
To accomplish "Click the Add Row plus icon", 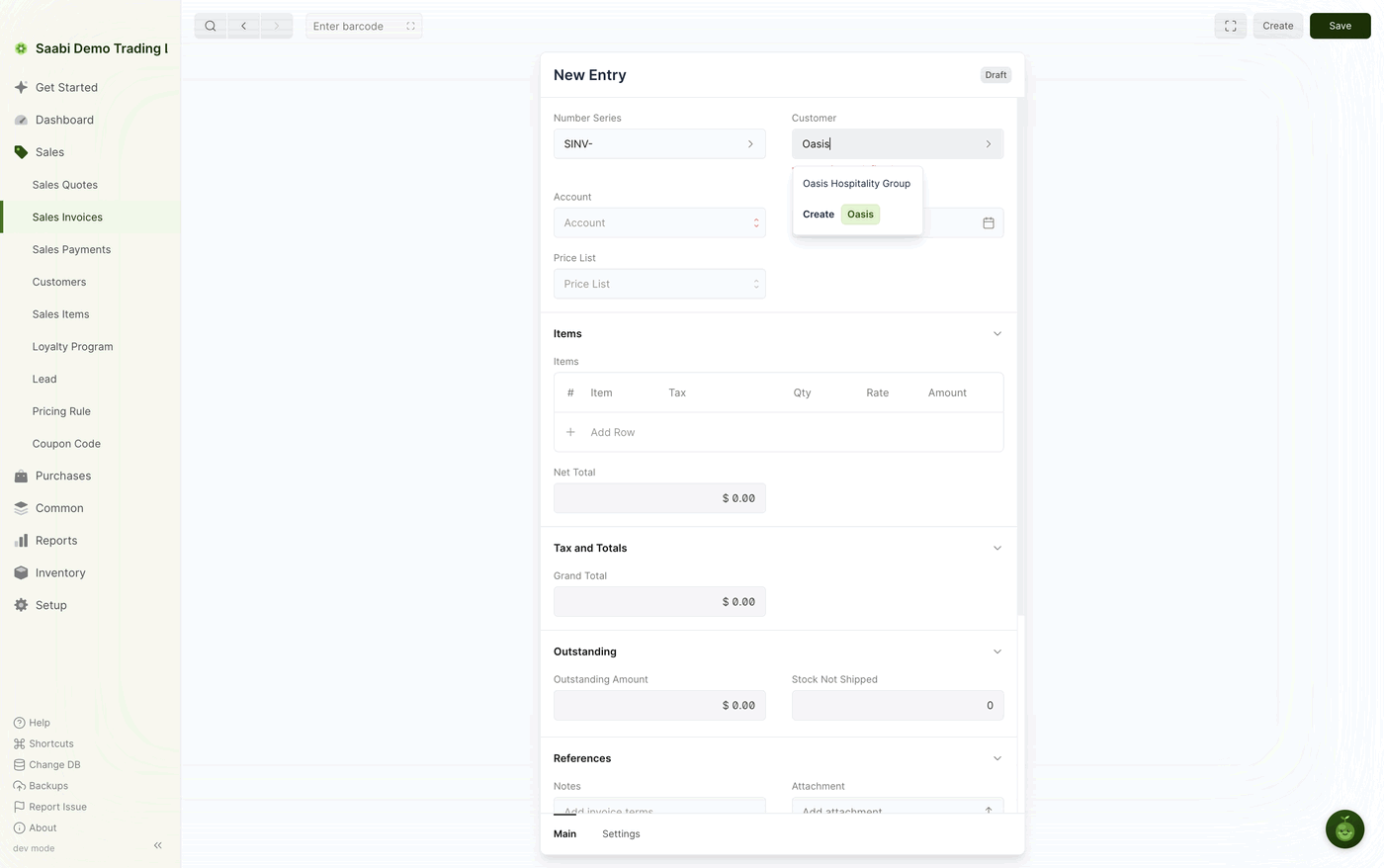I will (x=570, y=432).
